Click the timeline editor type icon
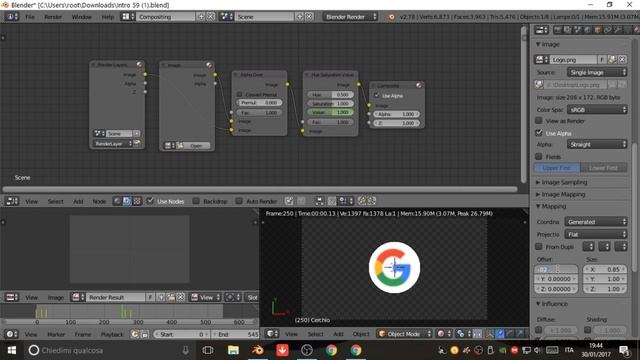Image resolution: width=640 pixels, height=360 pixels. (x=11, y=334)
